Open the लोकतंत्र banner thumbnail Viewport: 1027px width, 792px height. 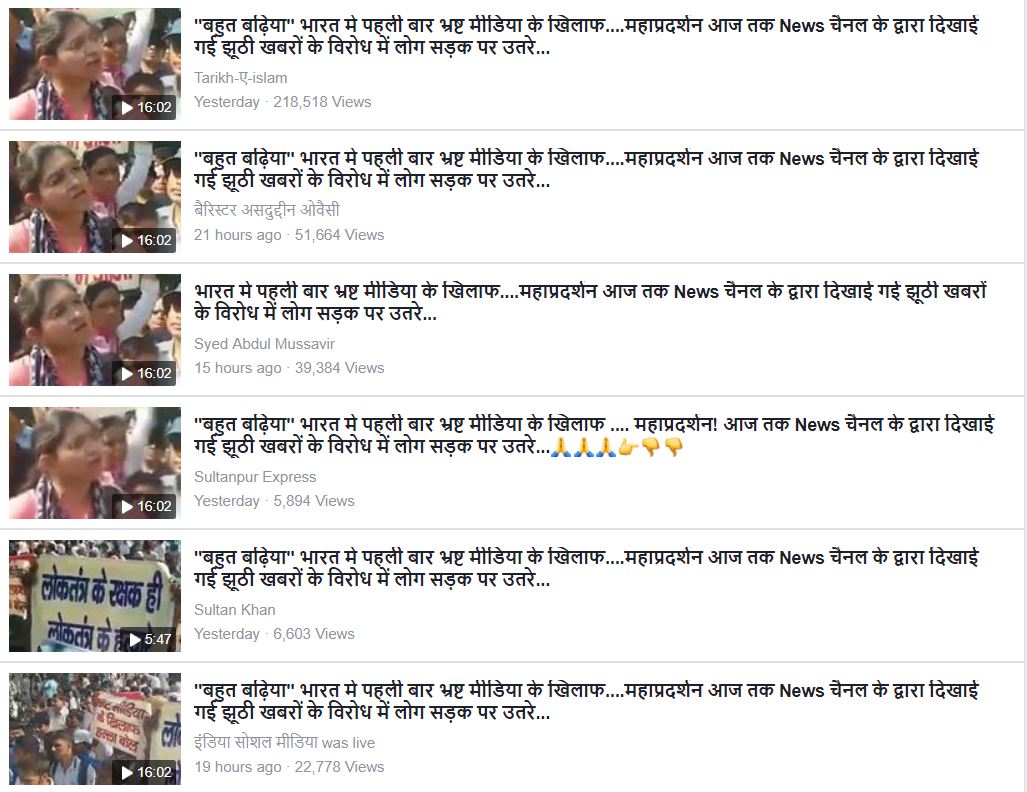95,595
